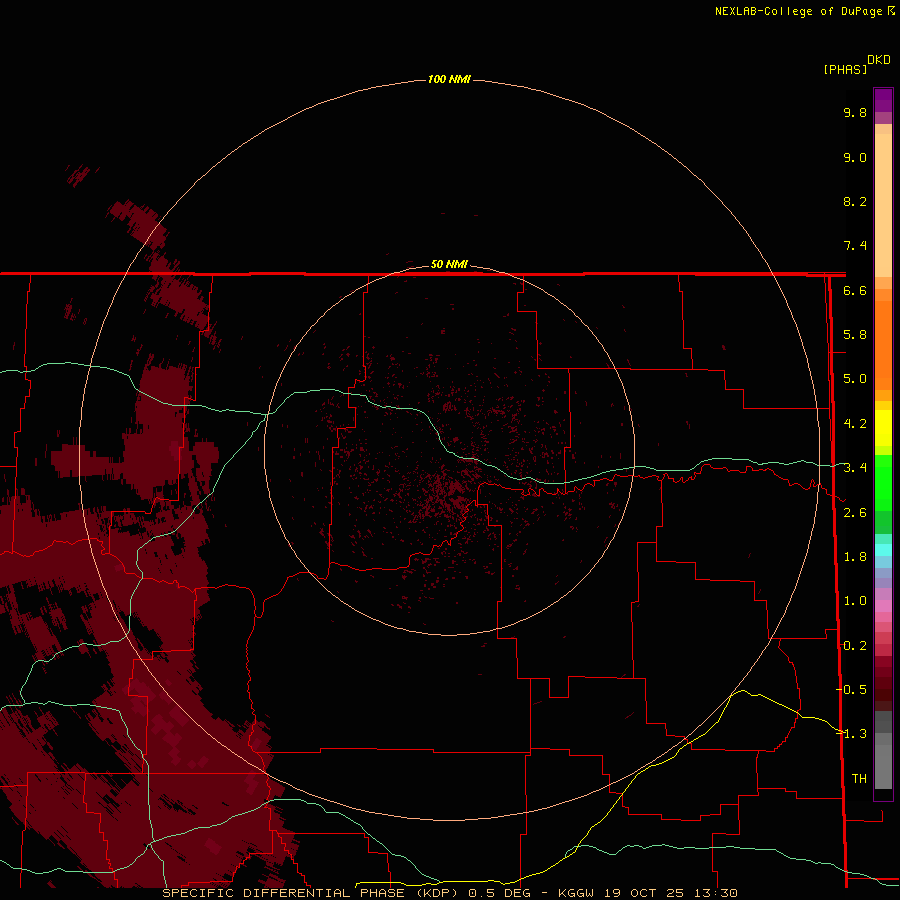Click the KGGW station identifier
This screenshot has width=900, height=900.
pyautogui.click(x=576, y=893)
